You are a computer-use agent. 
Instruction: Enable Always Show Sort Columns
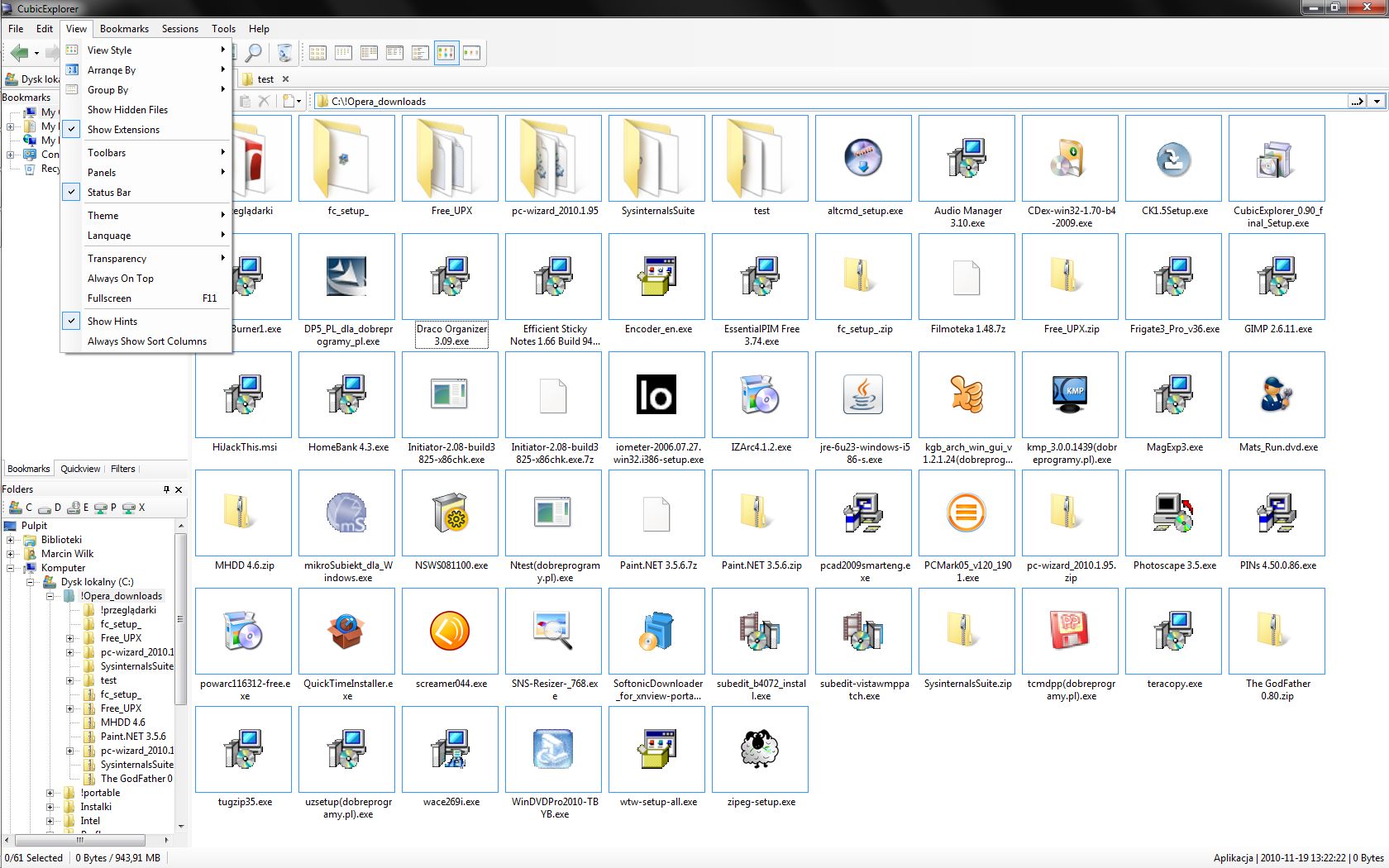pos(146,341)
